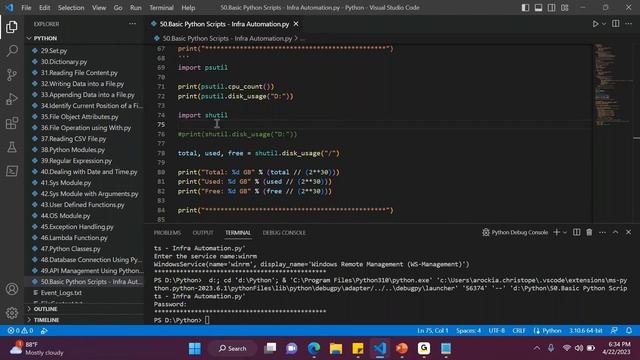Click the taskbar Search box
Screen dimensions: 640x360
[233, 348]
